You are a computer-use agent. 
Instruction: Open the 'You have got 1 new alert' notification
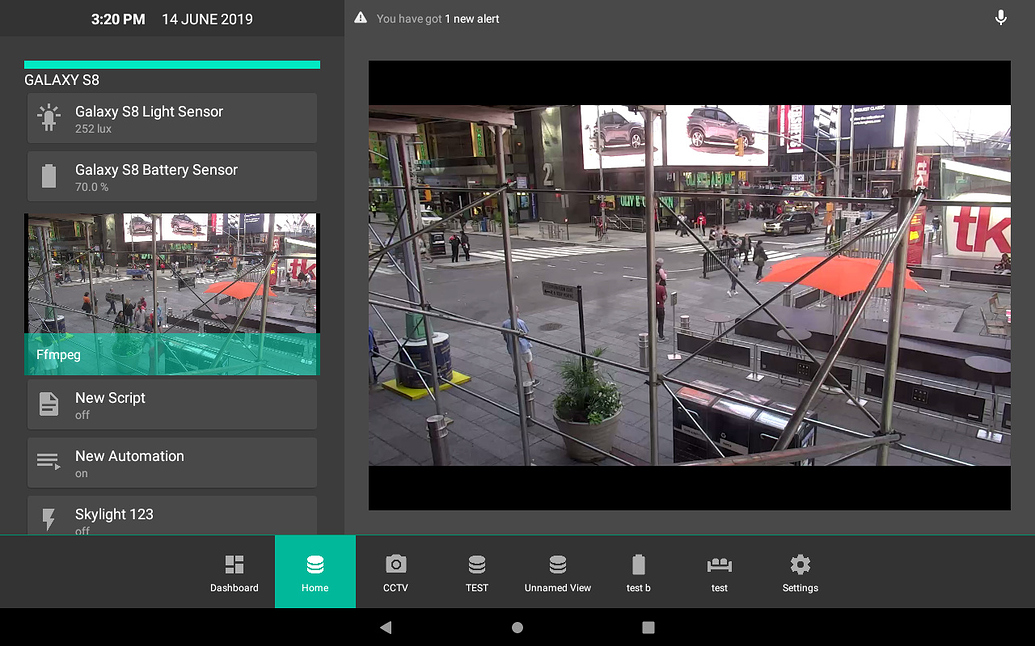[438, 19]
